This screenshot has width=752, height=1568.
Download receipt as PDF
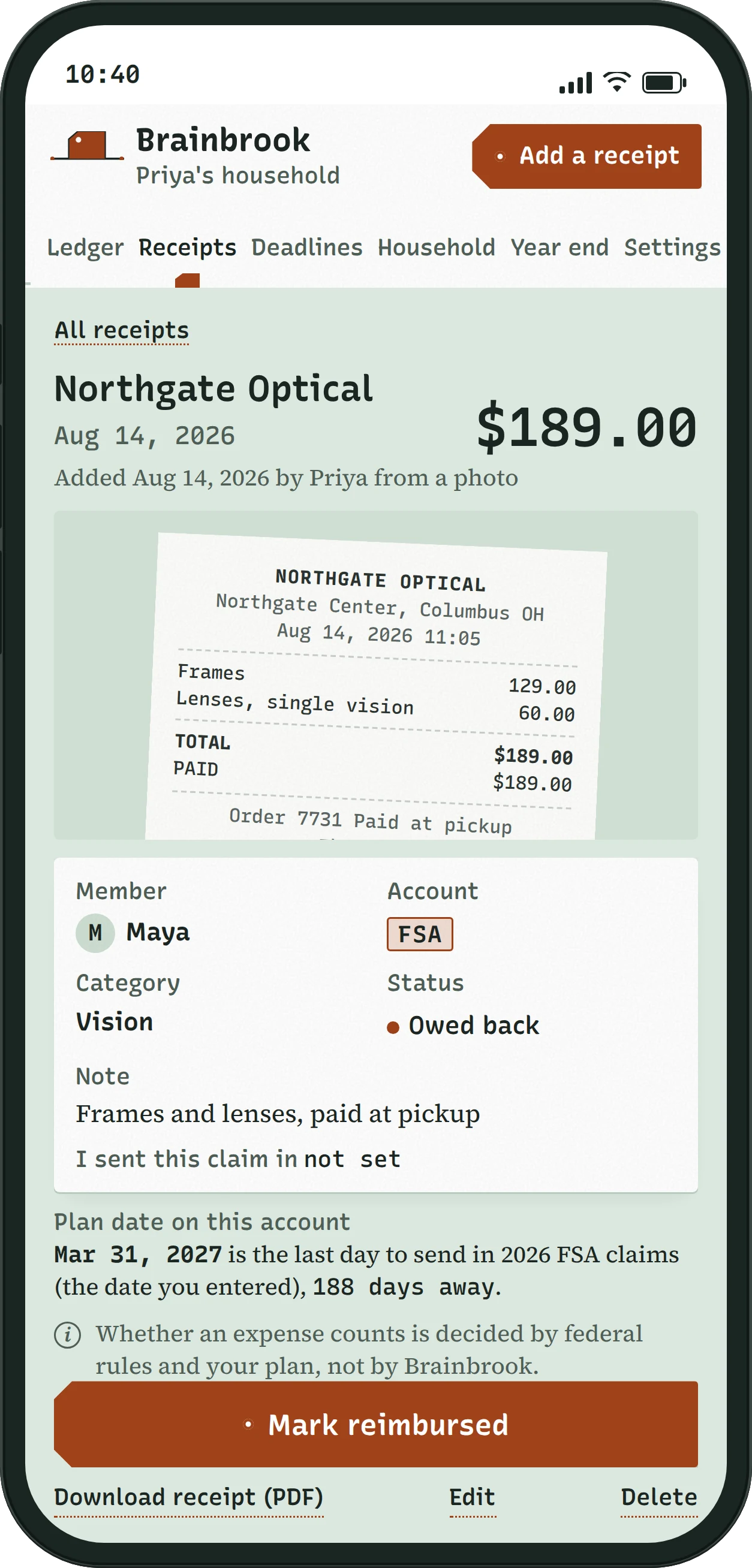[189, 1498]
